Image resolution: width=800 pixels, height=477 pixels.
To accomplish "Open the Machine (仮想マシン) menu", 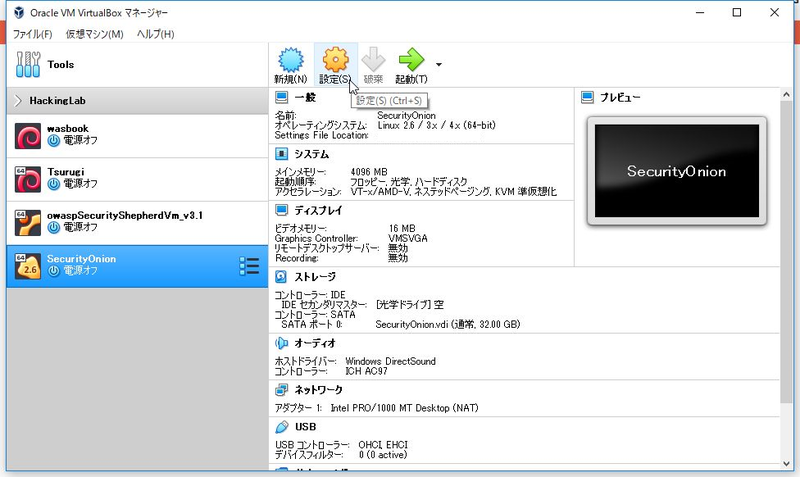I will pos(94,34).
